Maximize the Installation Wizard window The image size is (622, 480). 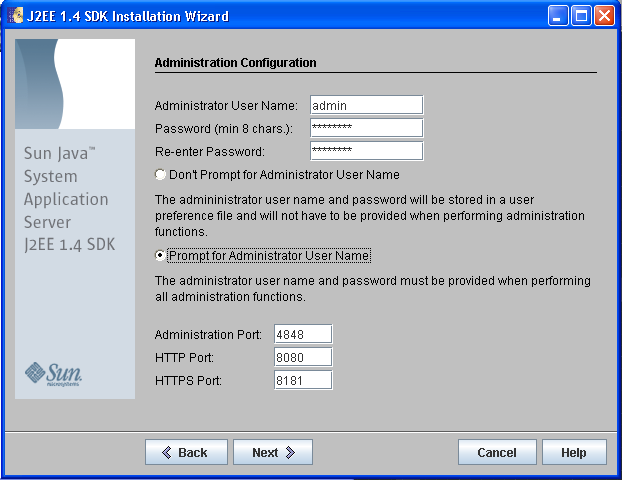tap(581, 16)
